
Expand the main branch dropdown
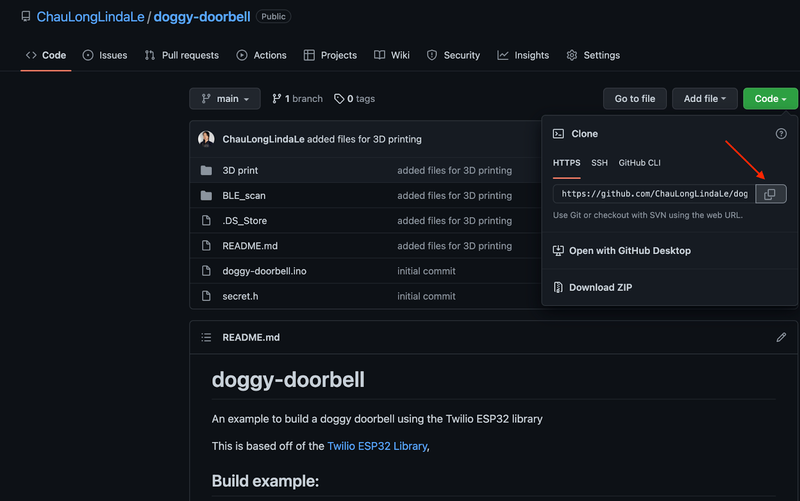pyautogui.click(x=225, y=98)
